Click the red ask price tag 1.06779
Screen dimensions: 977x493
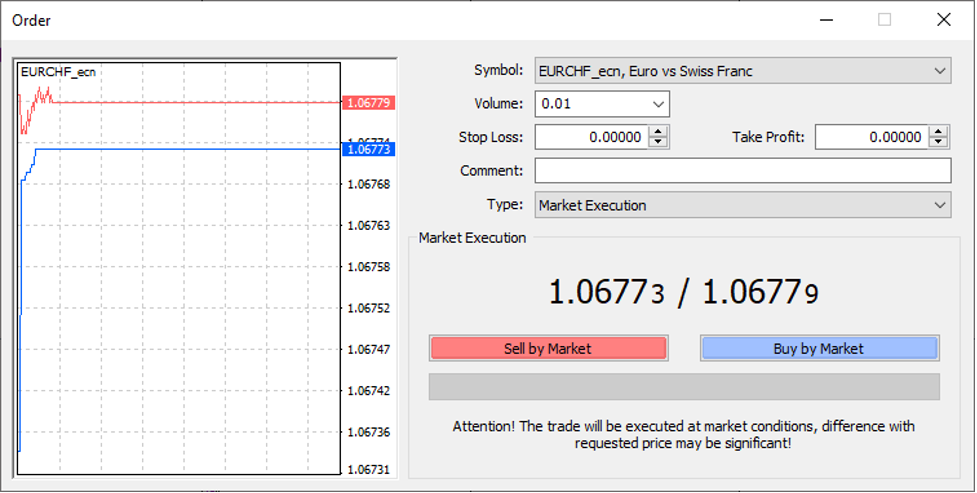[x=367, y=103]
